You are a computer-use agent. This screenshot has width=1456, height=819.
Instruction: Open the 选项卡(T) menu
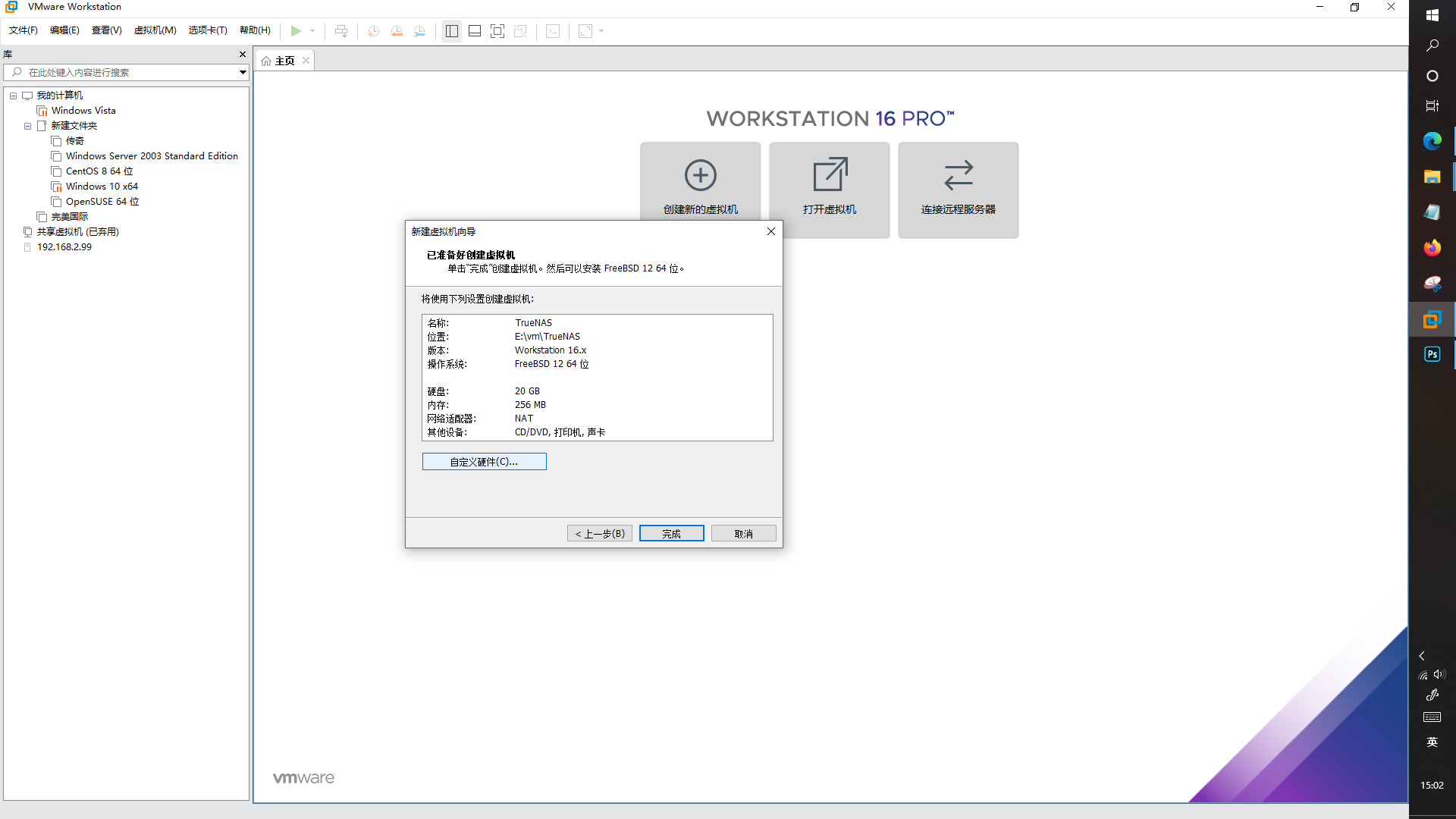pos(208,30)
